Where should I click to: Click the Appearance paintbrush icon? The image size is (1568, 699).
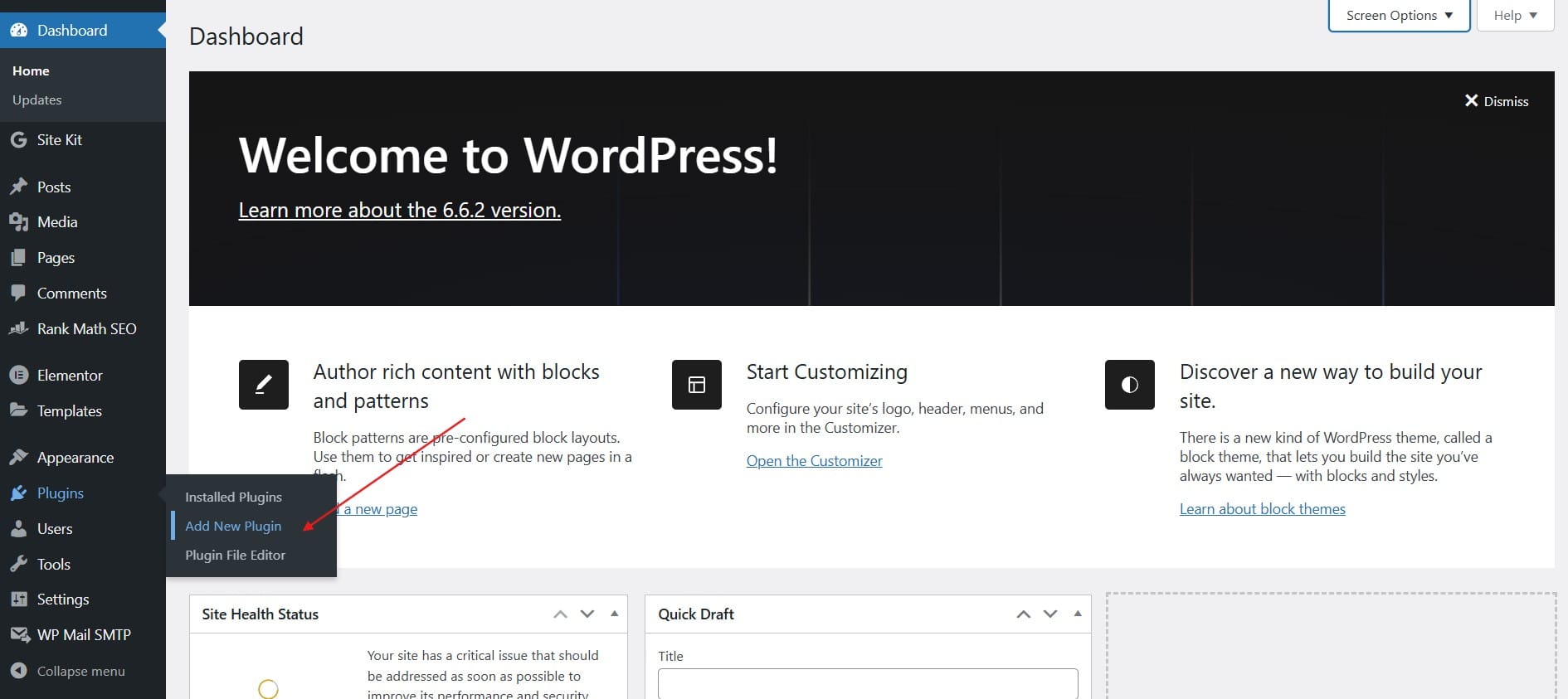pyautogui.click(x=18, y=458)
